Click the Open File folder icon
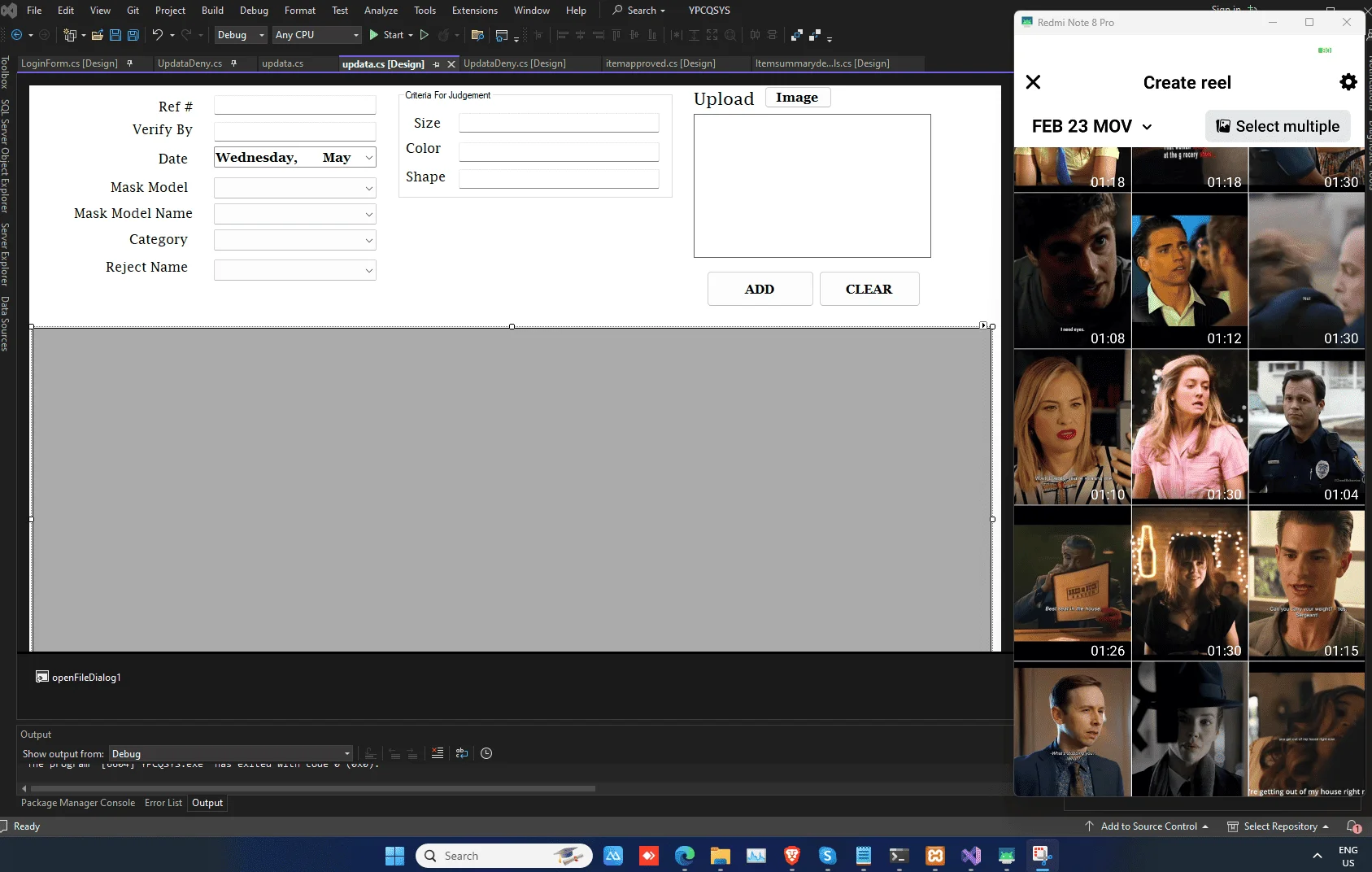The image size is (1372, 872). coord(98,35)
